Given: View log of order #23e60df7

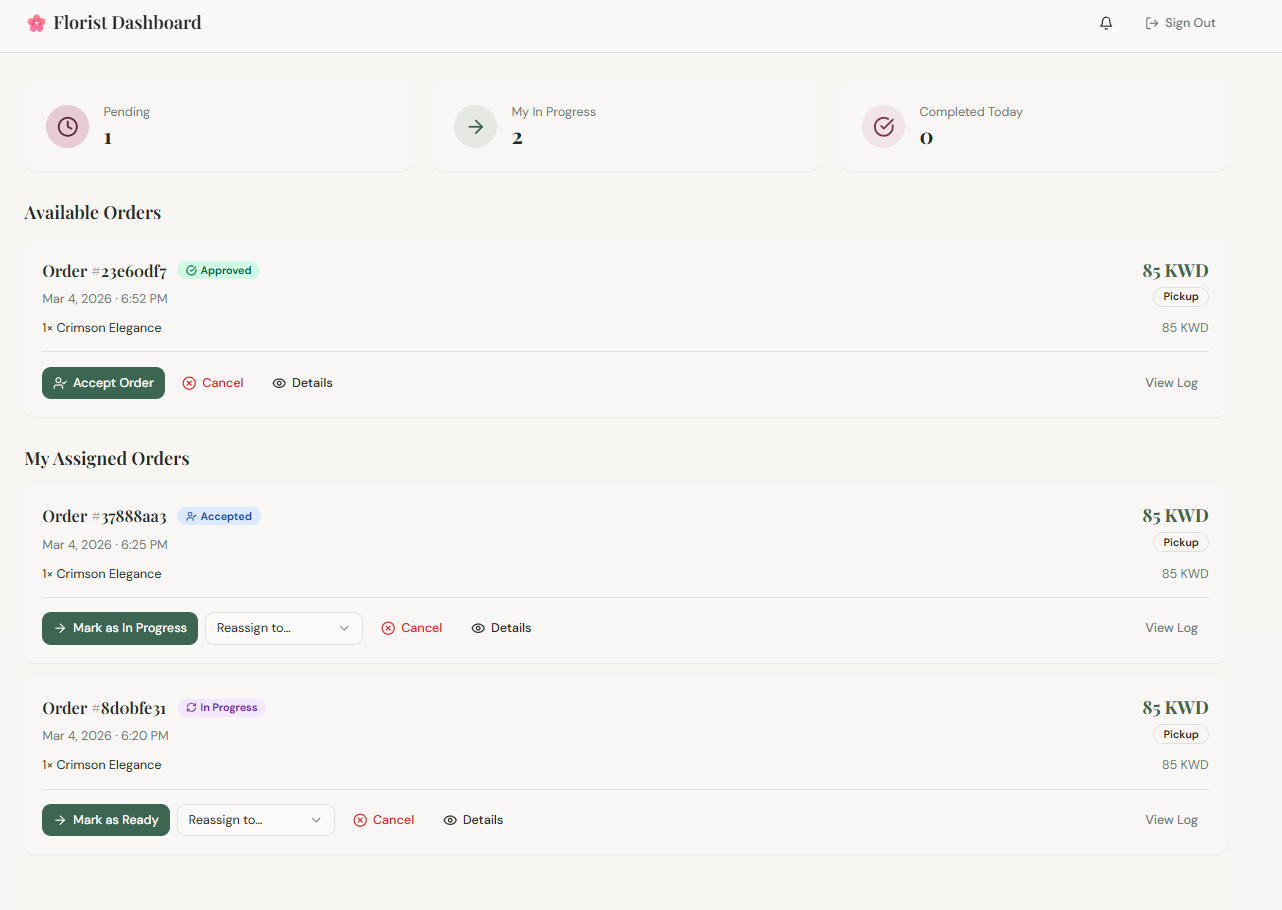Looking at the screenshot, I should (1171, 383).
